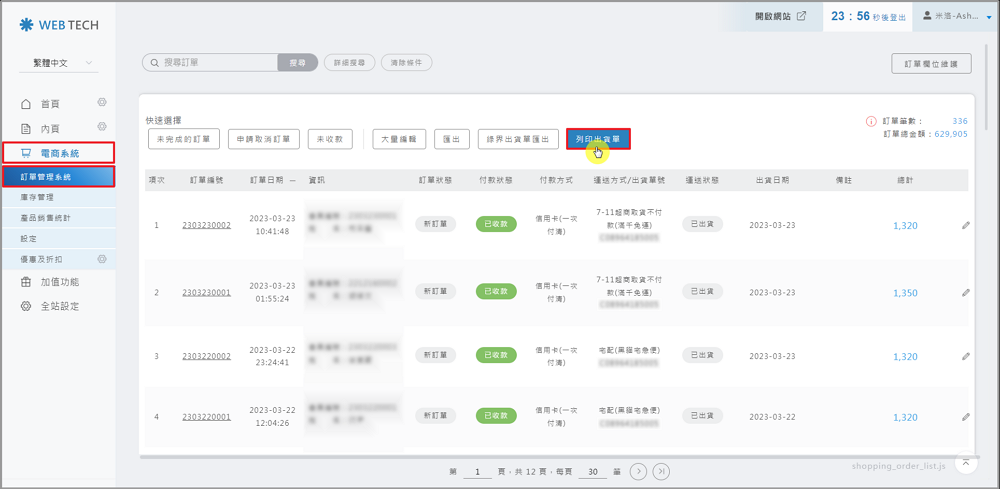Click the scroll-to-top arrow button
This screenshot has width=1000, height=489.
964,462
